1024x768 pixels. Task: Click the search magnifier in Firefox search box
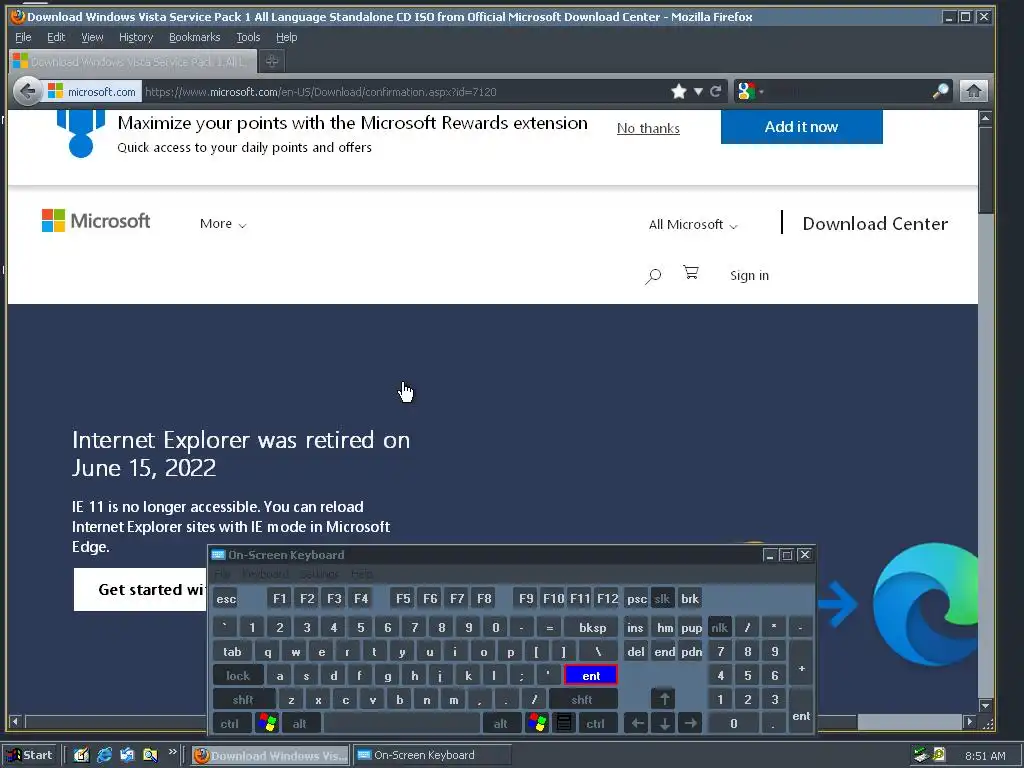pos(940,91)
